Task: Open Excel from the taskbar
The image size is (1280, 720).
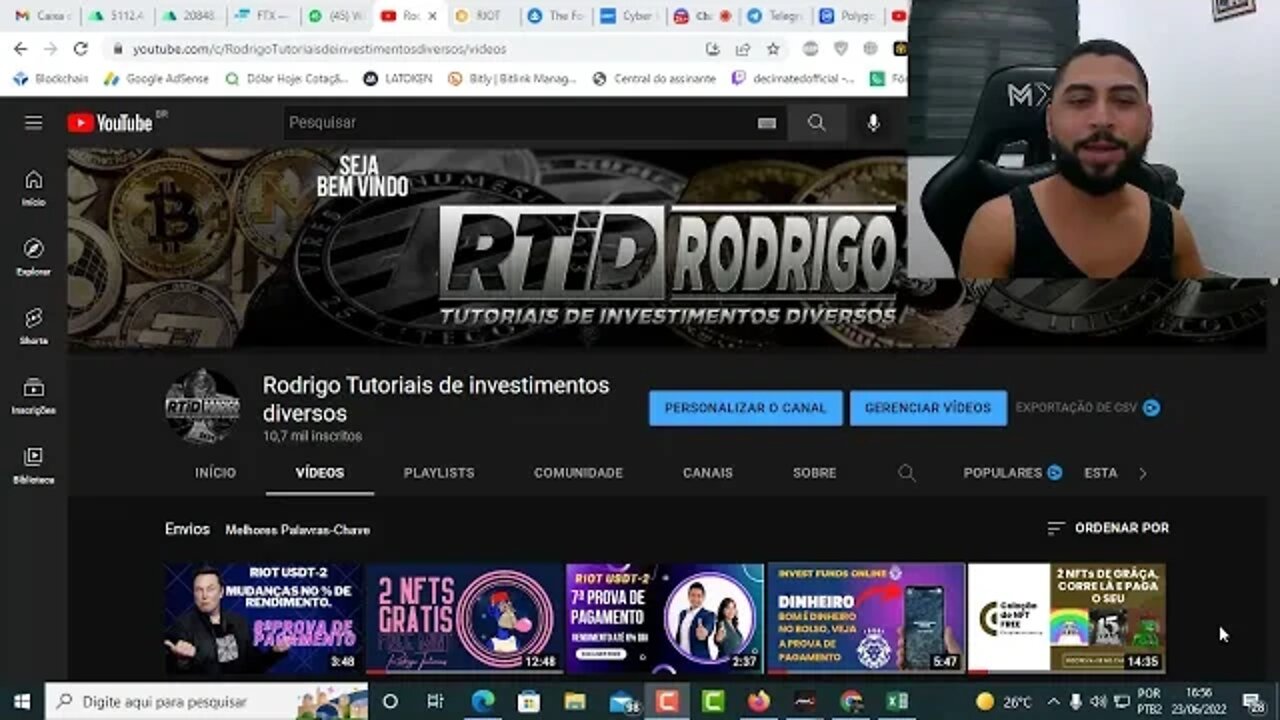Action: click(897, 701)
